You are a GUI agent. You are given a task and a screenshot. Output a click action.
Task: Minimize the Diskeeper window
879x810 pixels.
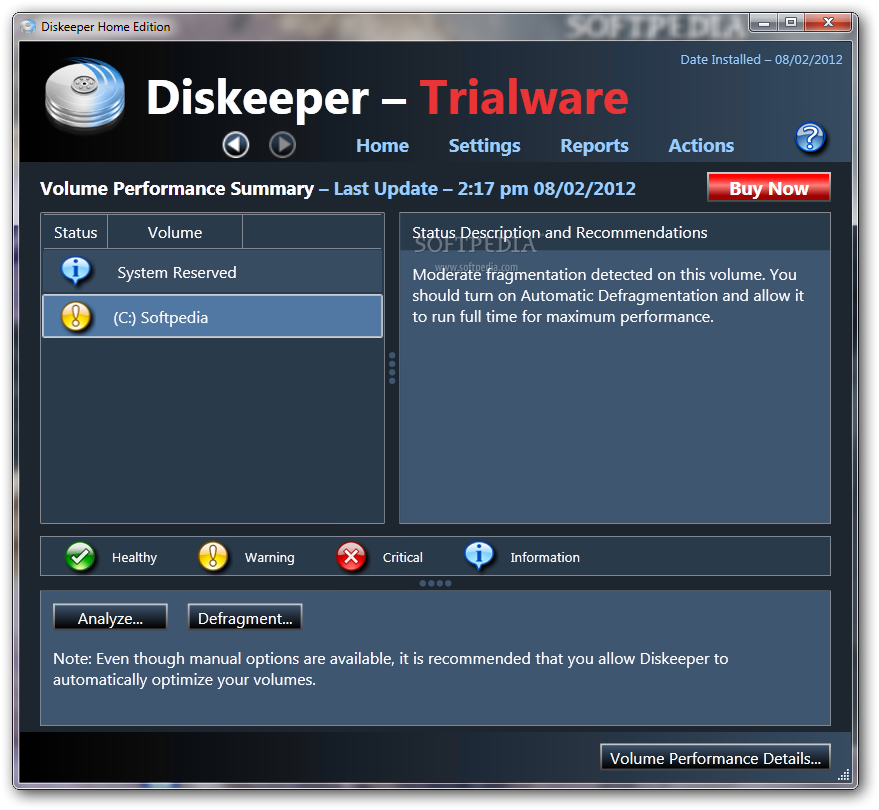[x=764, y=23]
